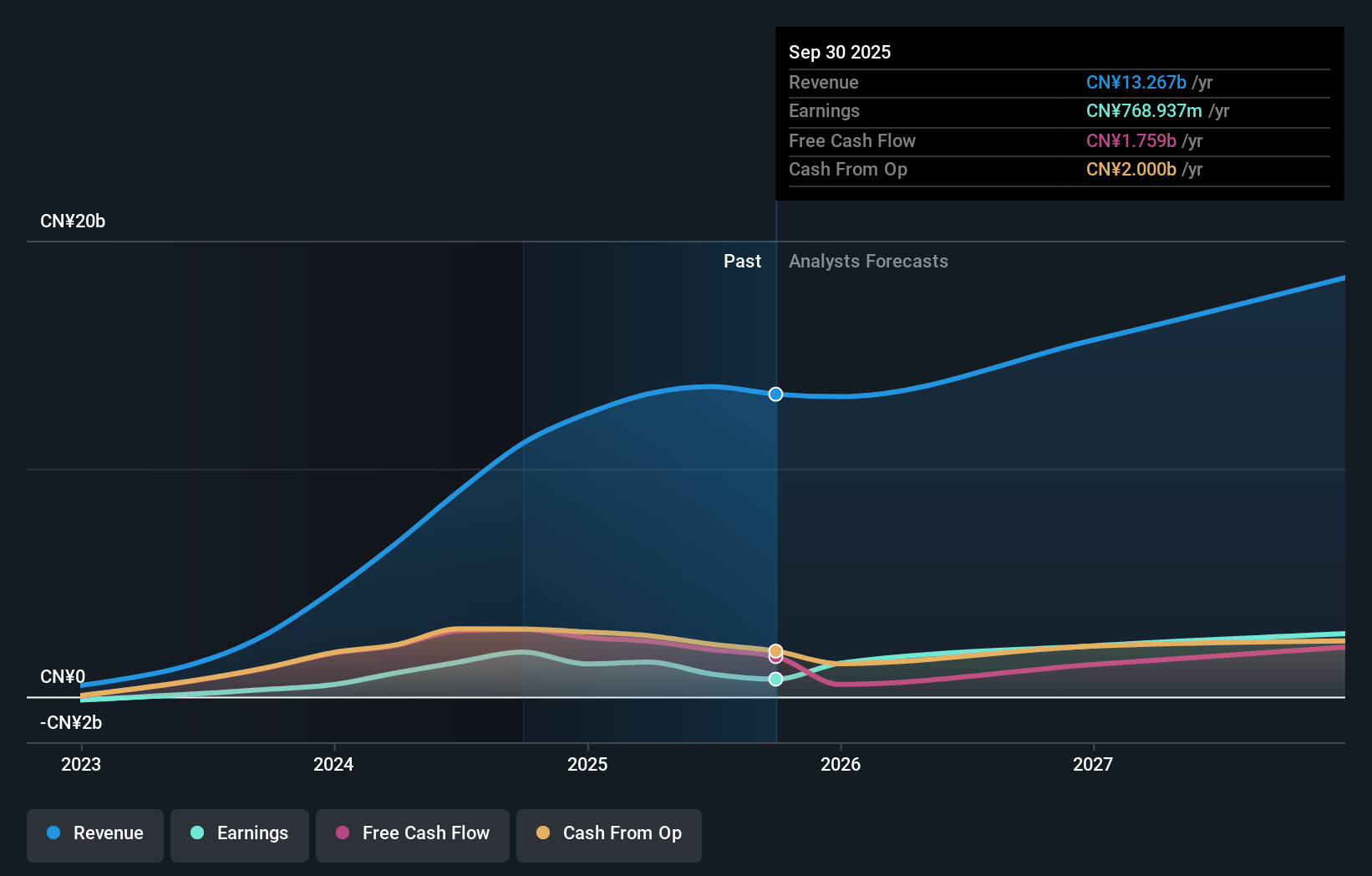The width and height of the screenshot is (1372, 876).
Task: Expand the Sep 30 2025 tooltip header
Action: point(840,52)
